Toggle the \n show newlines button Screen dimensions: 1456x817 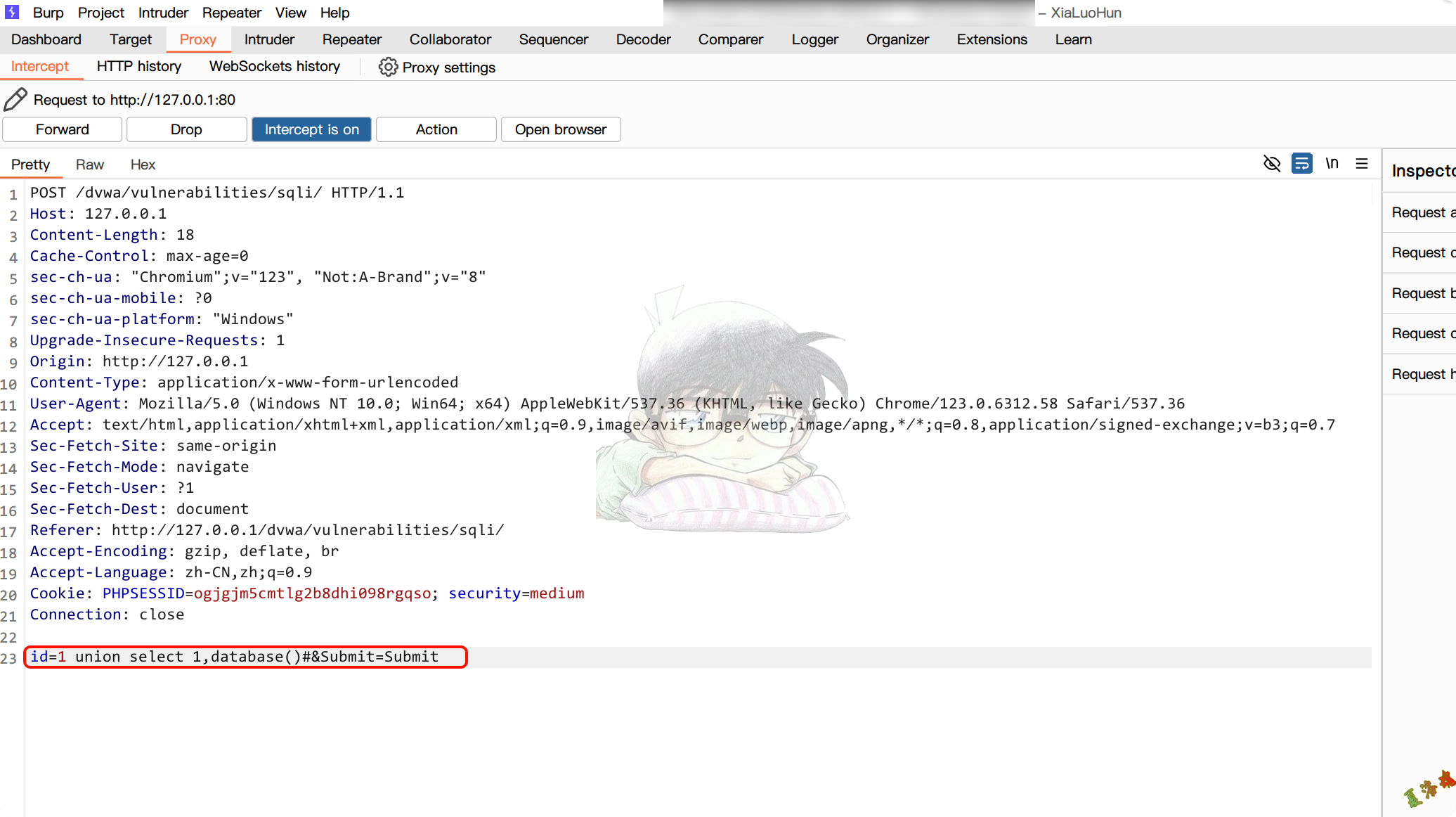(x=1332, y=164)
